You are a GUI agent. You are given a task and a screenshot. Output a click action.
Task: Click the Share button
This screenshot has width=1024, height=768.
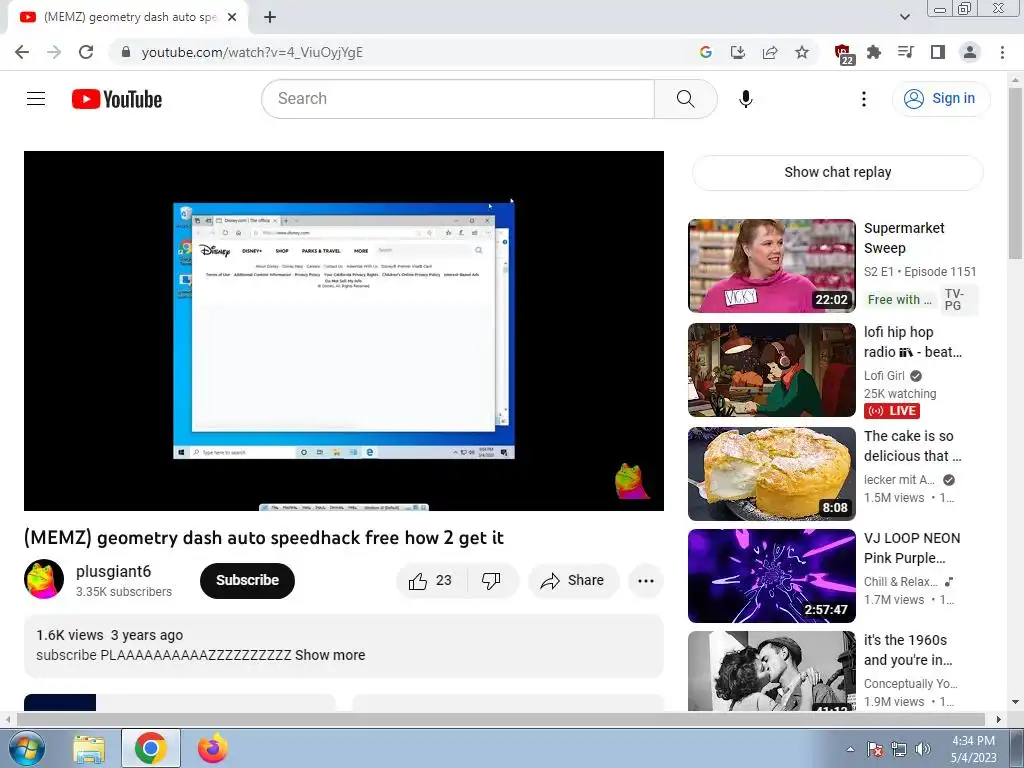click(573, 581)
